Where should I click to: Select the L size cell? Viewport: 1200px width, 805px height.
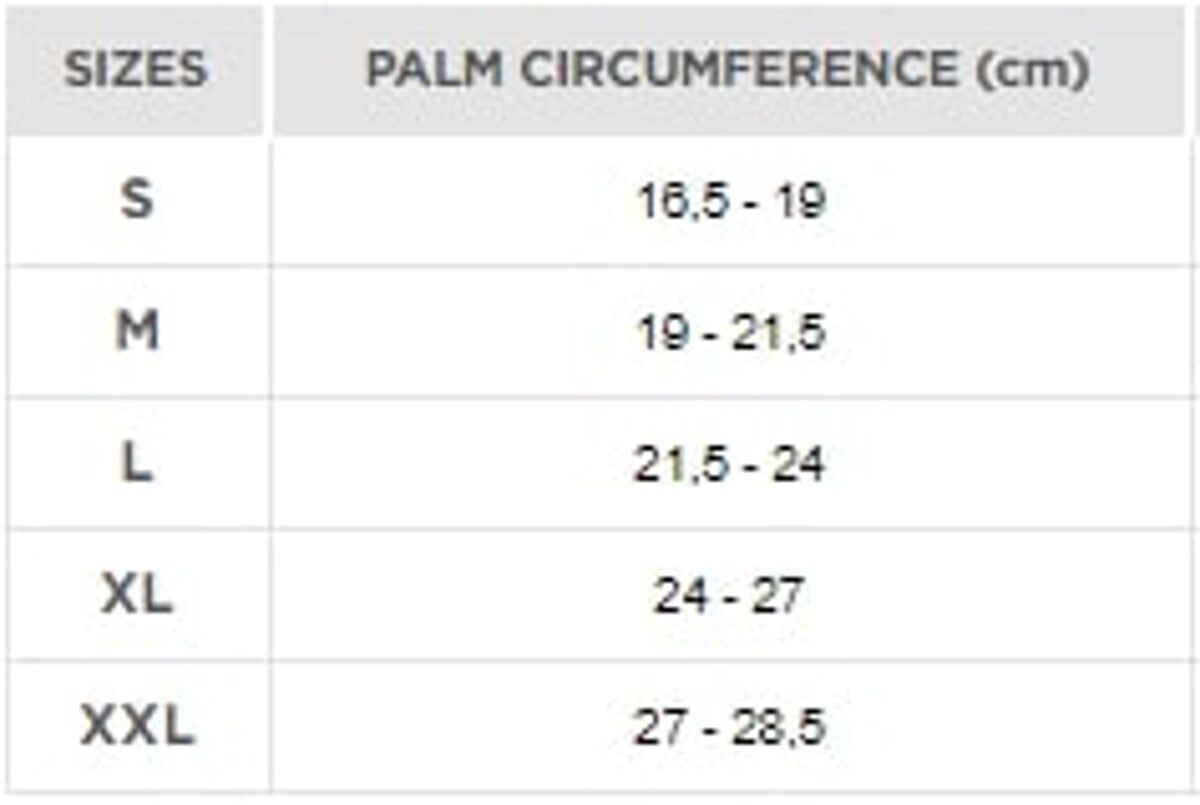[x=137, y=464]
